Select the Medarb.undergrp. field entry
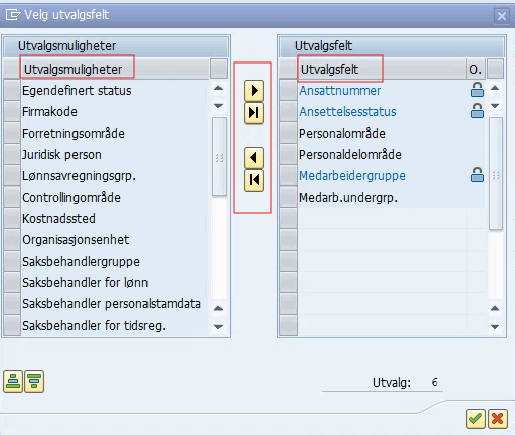 coord(349,198)
